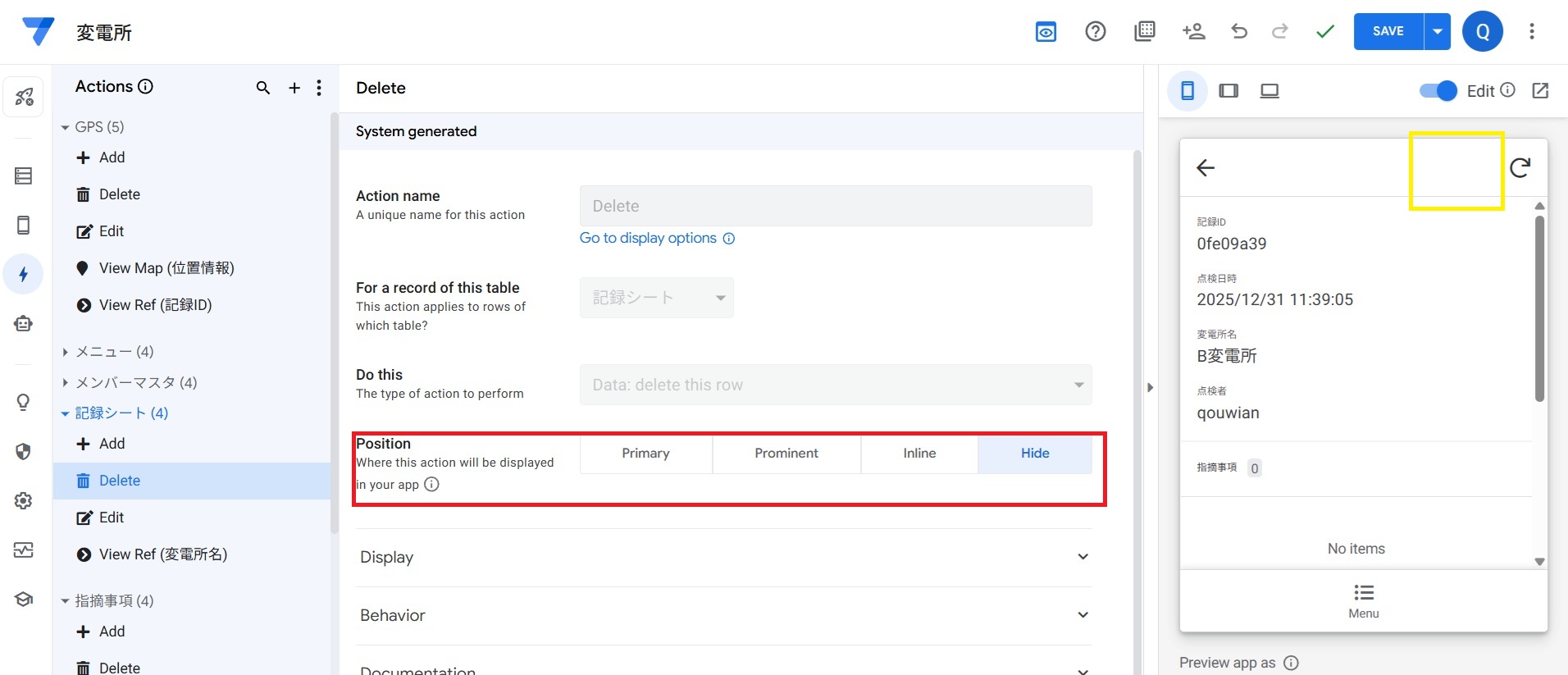1568x675 pixels.
Task: Expand the メニュー (4) action group
Action: click(114, 352)
